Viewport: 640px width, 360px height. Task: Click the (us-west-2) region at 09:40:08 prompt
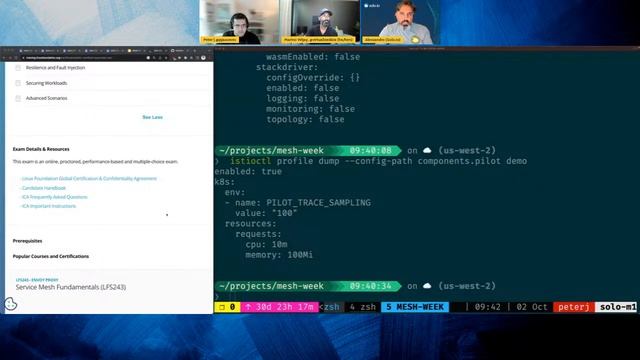pos(467,151)
